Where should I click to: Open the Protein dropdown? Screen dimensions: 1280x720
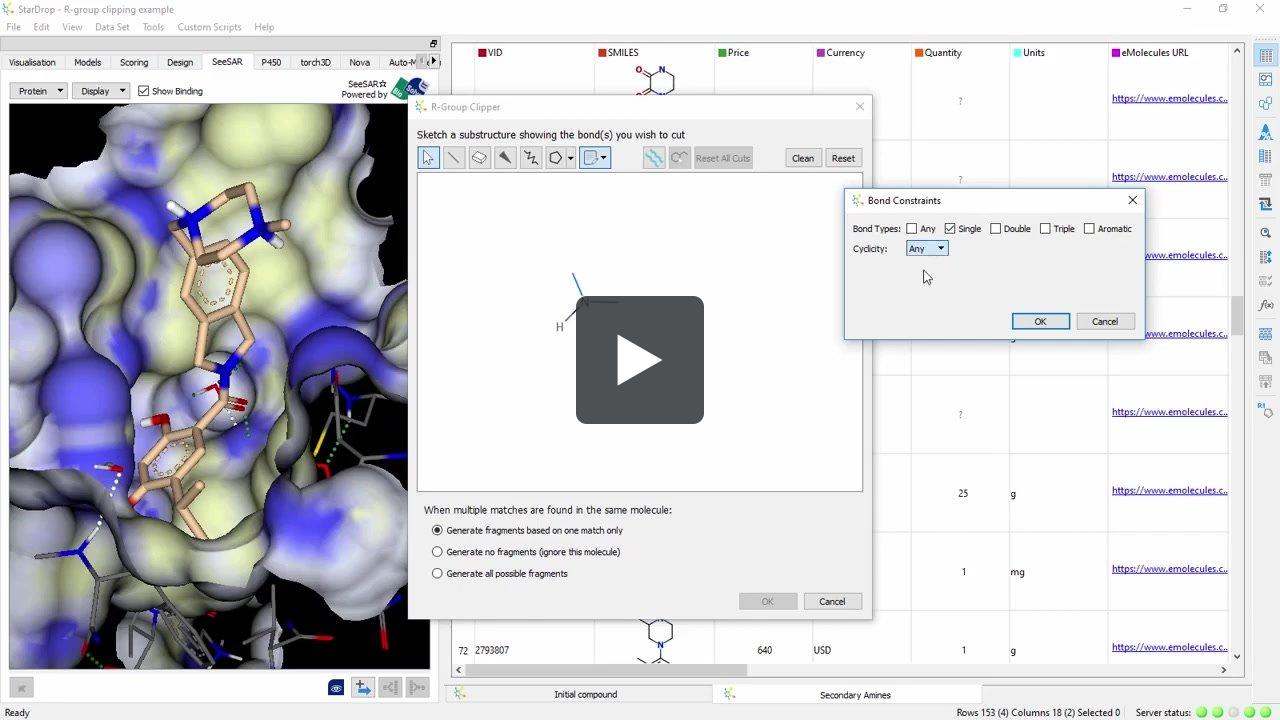(x=40, y=91)
